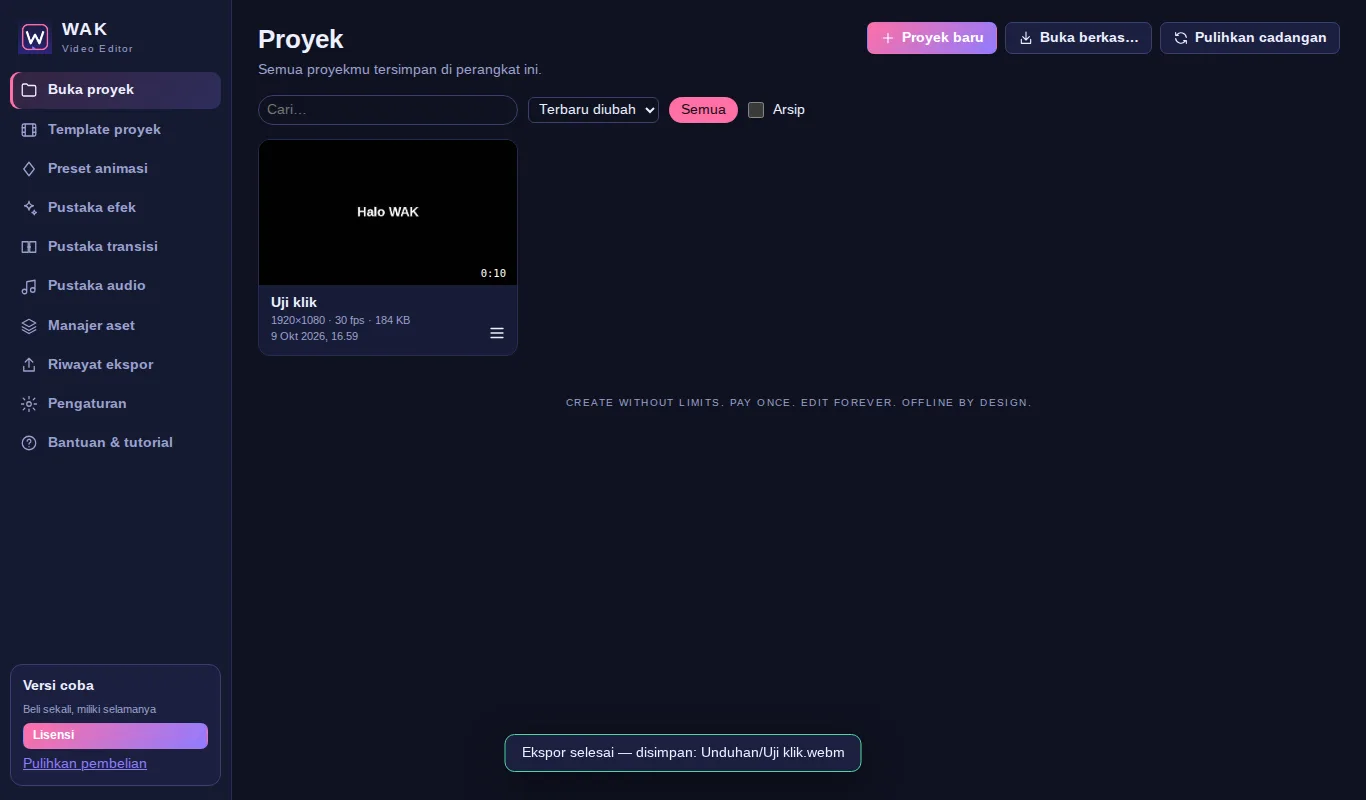1366x800 pixels.
Task: Select Pengaturan from the sidebar
Action: 115,404
